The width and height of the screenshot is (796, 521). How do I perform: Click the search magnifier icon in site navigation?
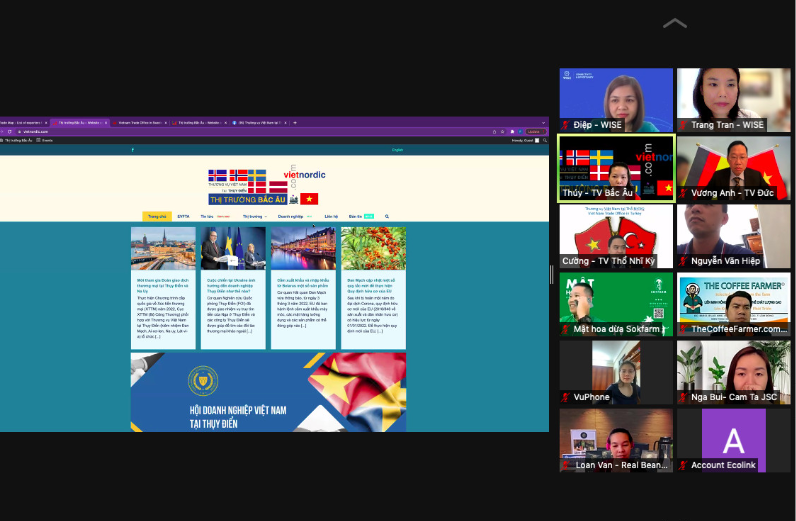[387, 216]
